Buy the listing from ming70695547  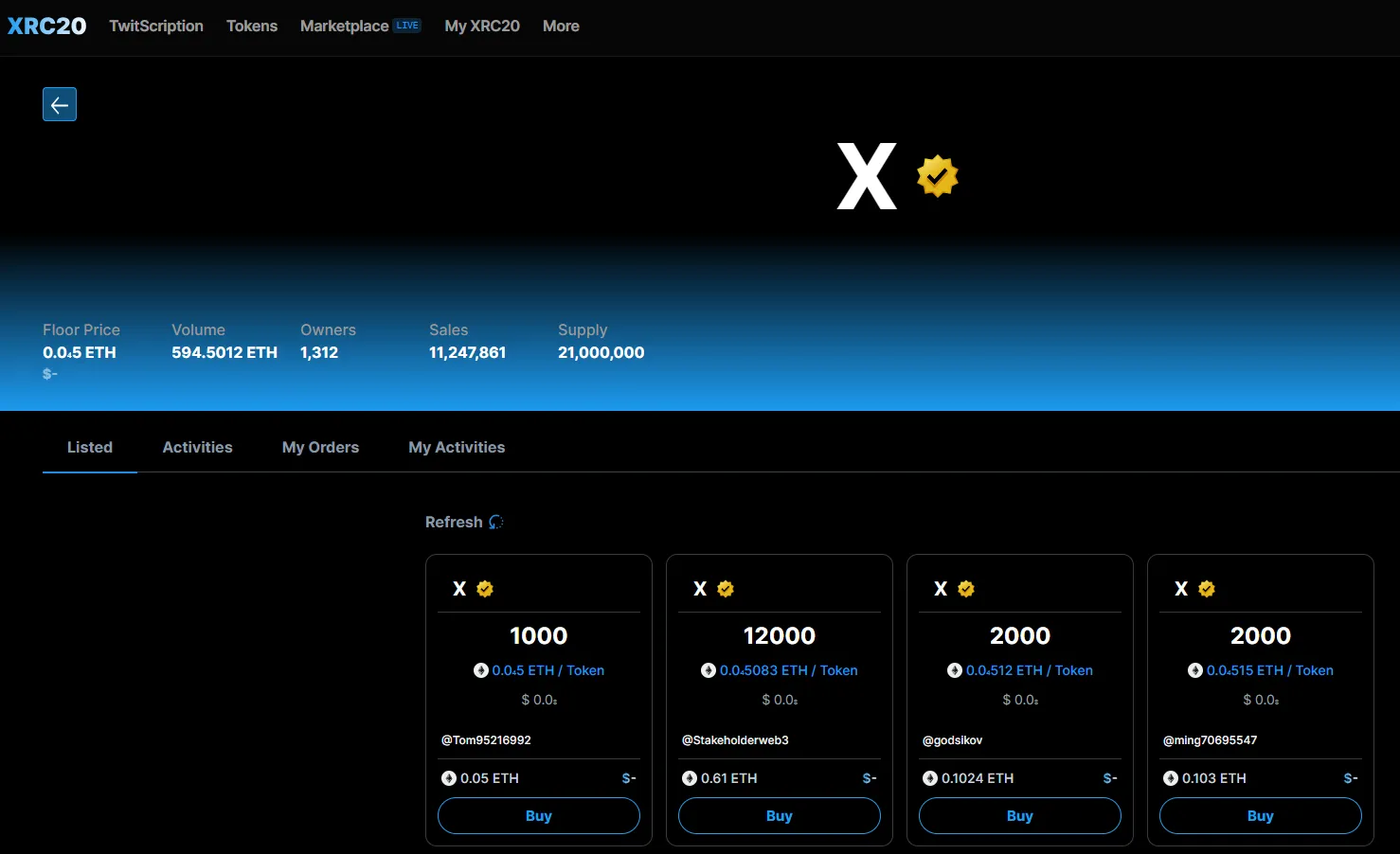tap(1261, 815)
